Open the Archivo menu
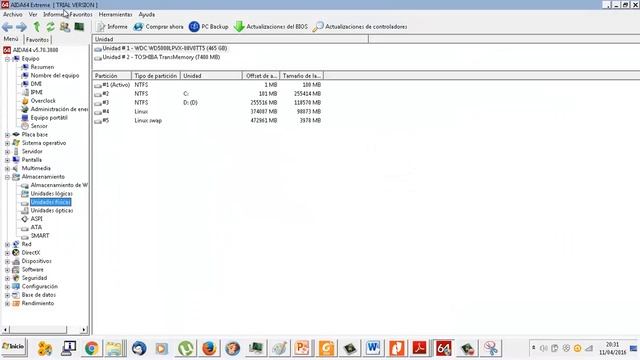 pos(13,14)
